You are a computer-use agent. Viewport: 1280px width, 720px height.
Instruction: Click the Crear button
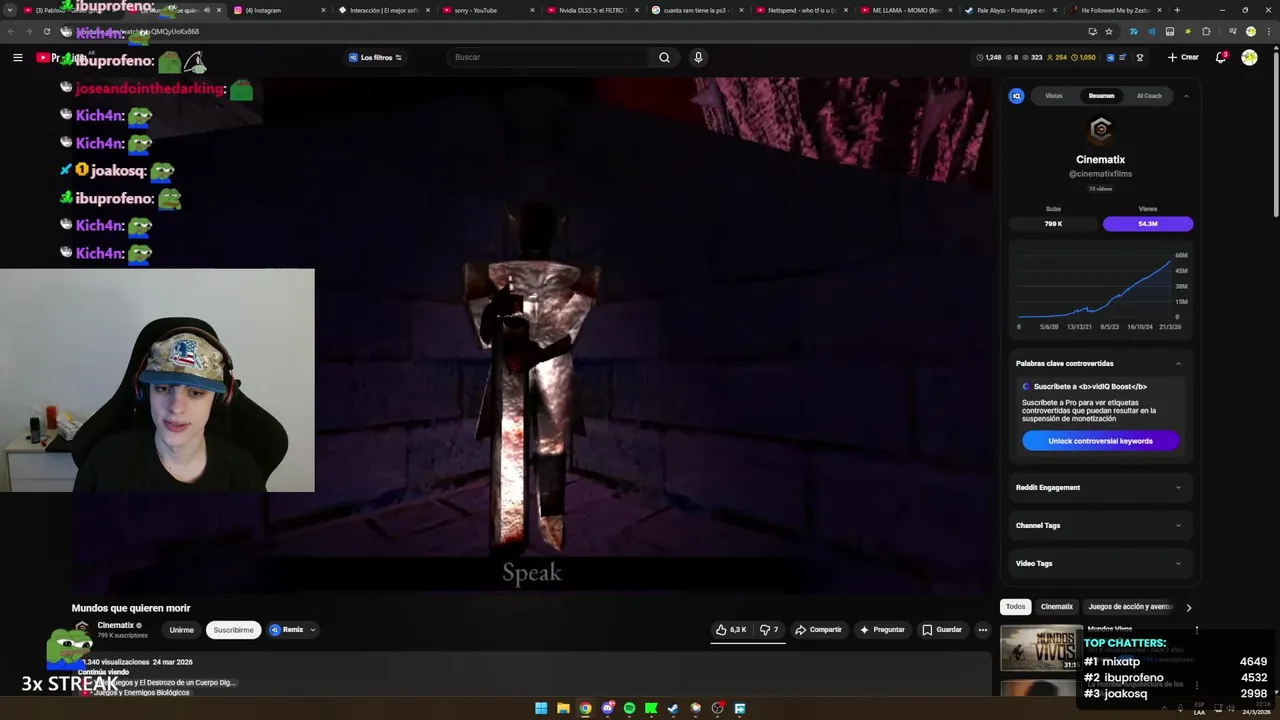[x=1183, y=57]
